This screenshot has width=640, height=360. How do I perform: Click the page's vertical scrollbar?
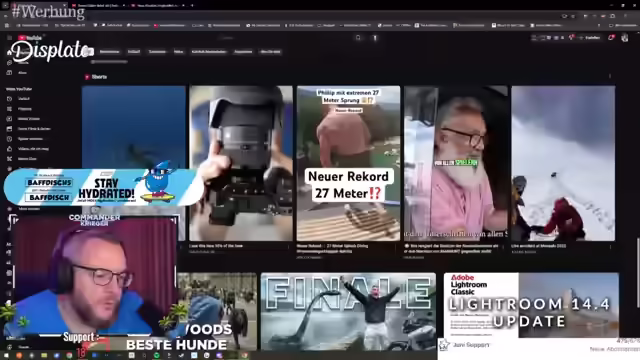click(x=638, y=273)
